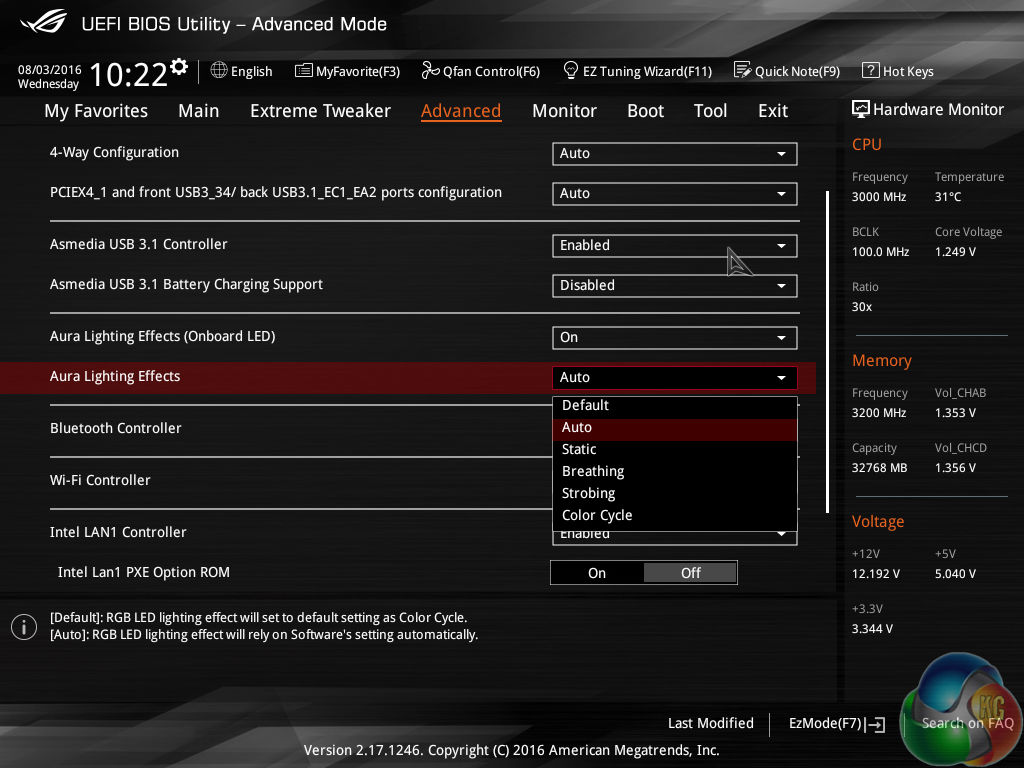Click Search on FAQ
The image size is (1024, 768).
967,723
